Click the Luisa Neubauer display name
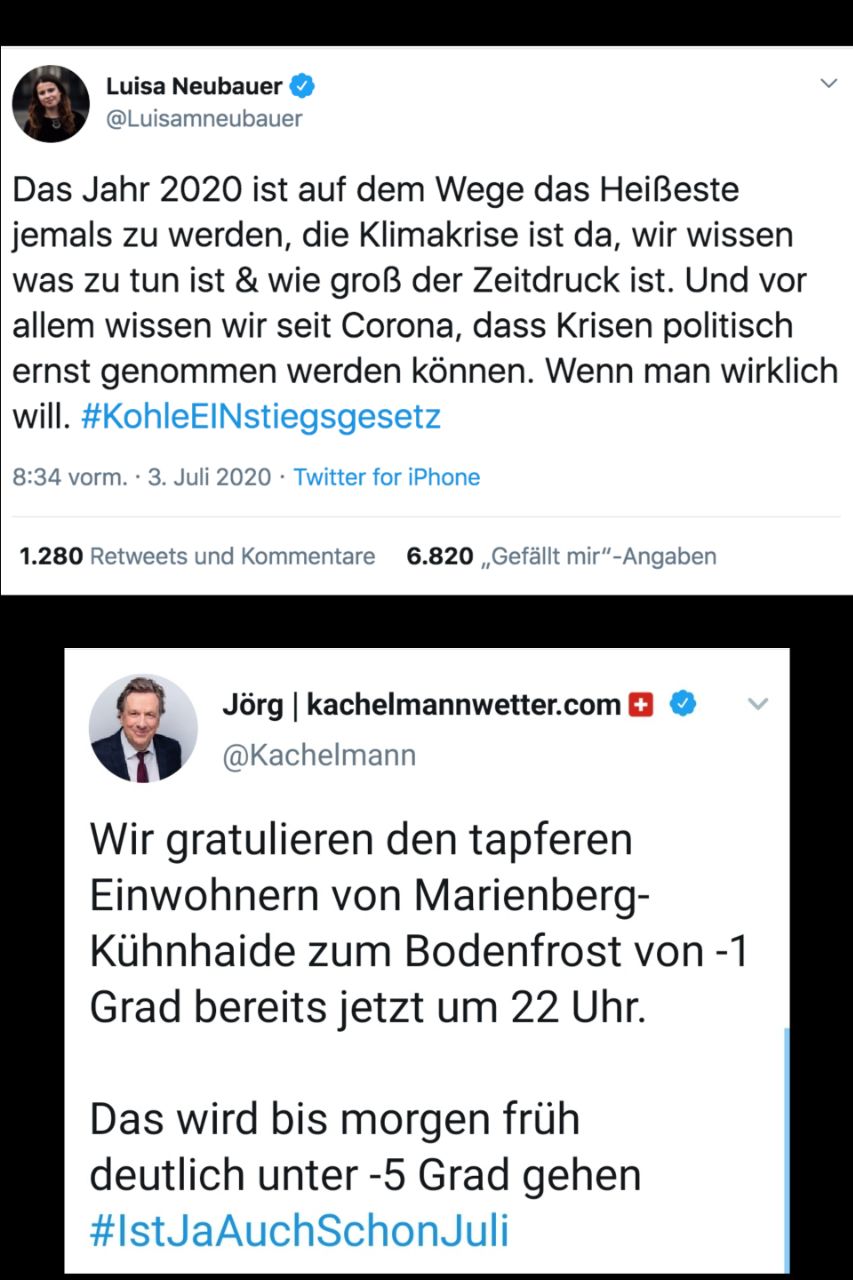 coord(194,87)
